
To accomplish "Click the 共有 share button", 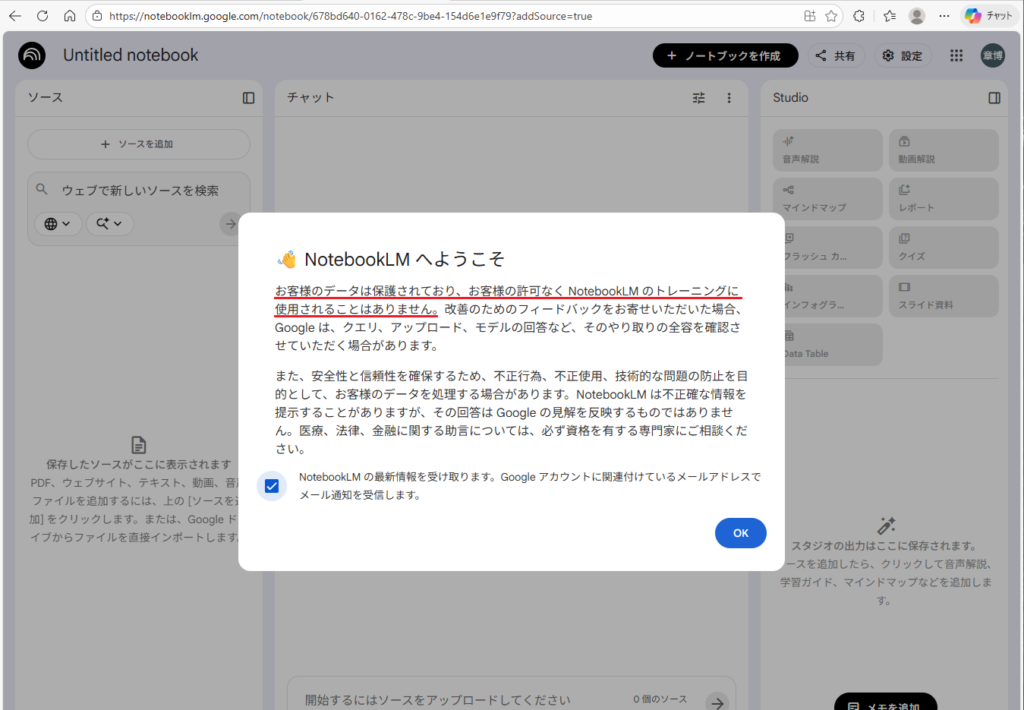I will 835,56.
